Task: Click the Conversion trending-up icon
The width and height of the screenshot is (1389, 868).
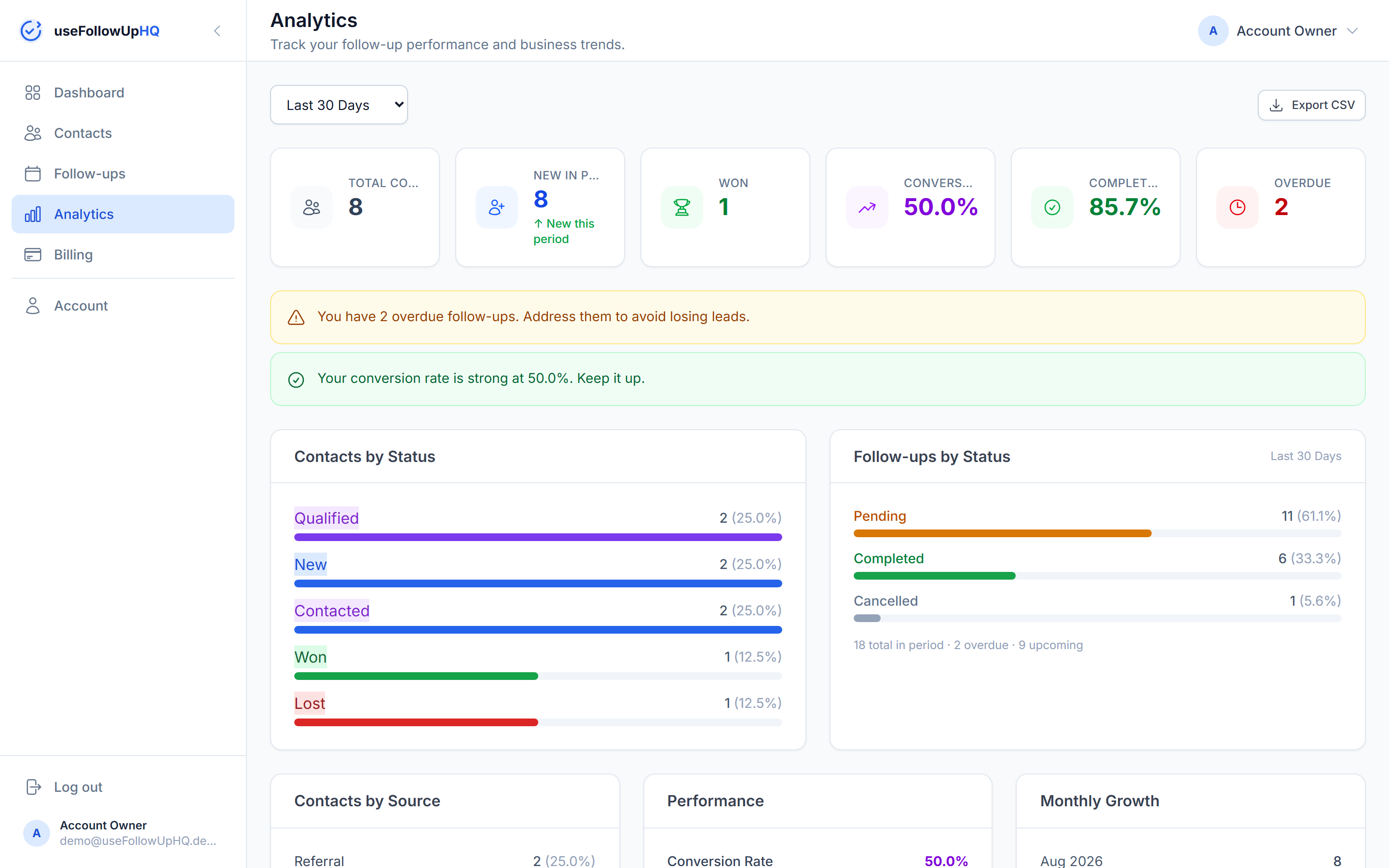Action: [867, 207]
